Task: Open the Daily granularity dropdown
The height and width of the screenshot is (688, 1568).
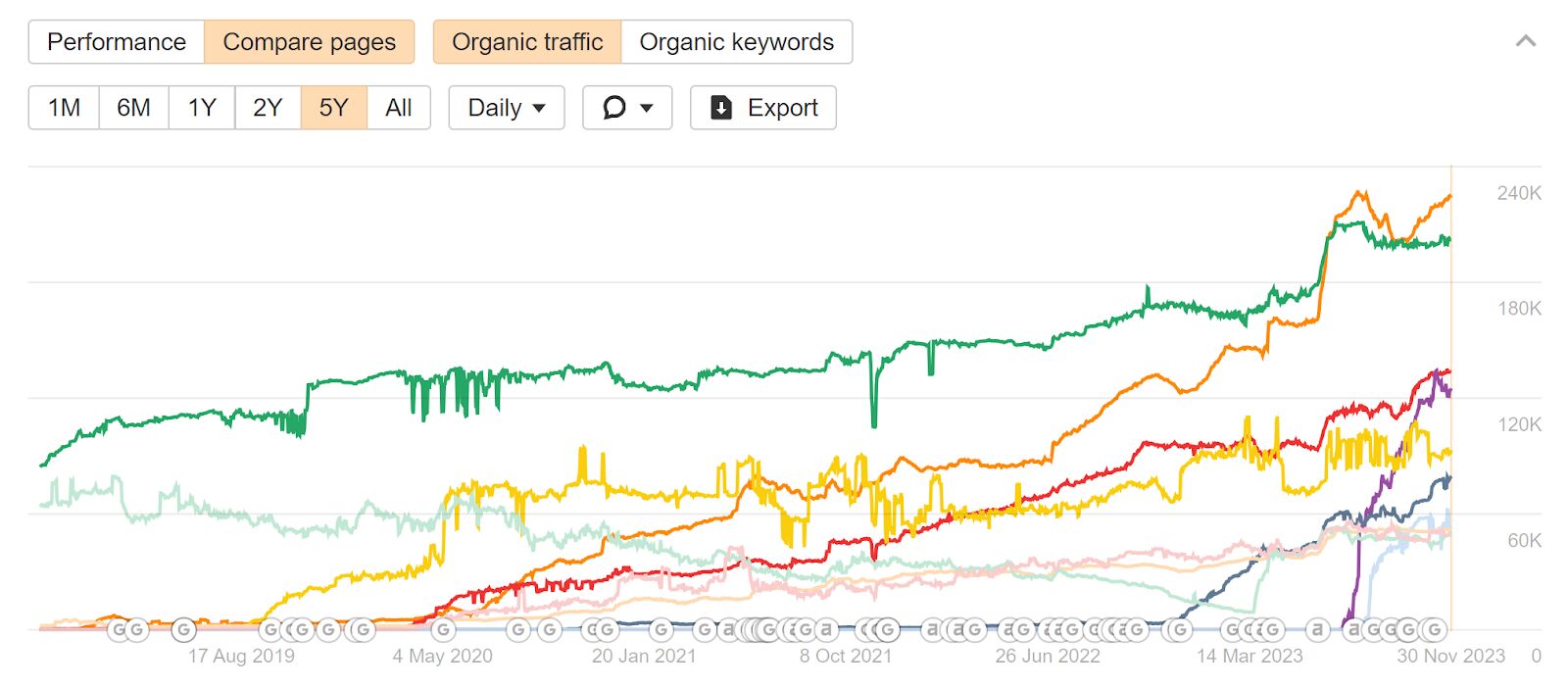Action: click(505, 108)
